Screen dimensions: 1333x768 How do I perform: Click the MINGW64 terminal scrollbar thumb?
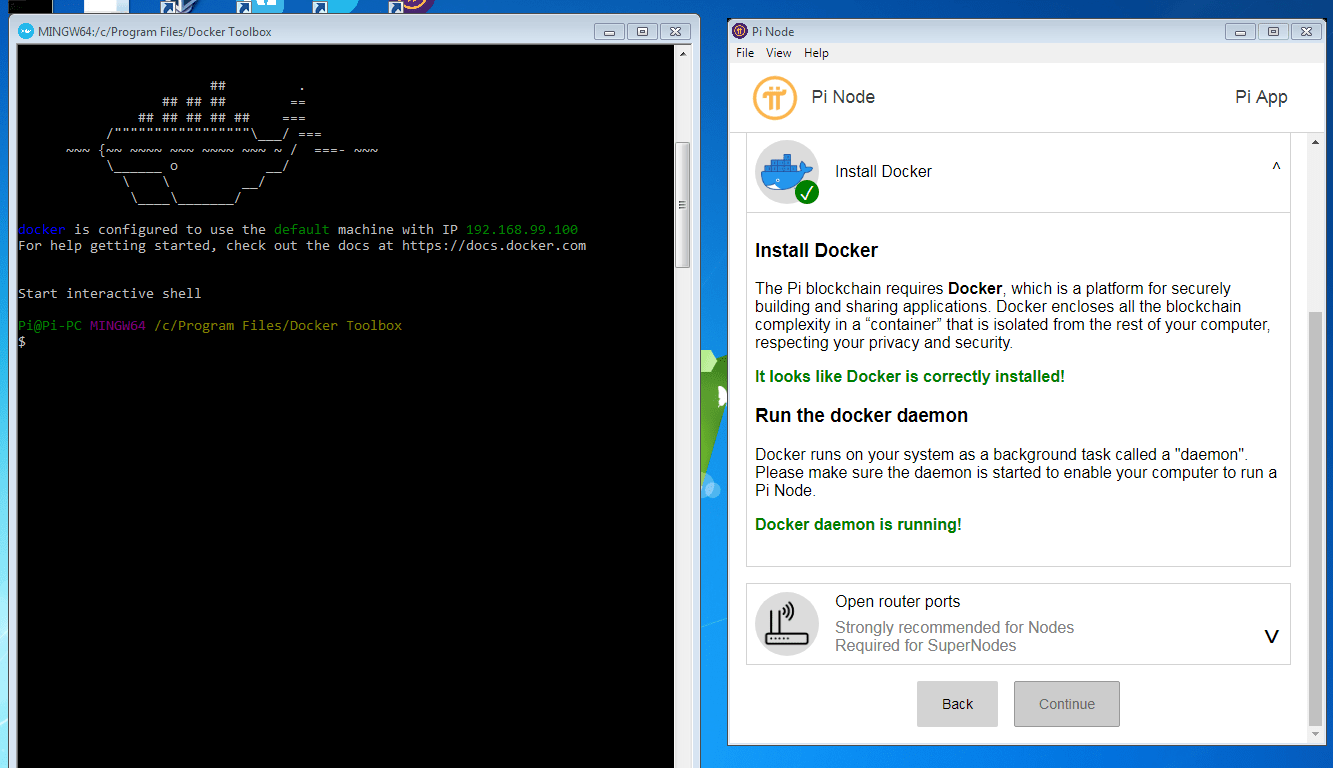(683, 205)
